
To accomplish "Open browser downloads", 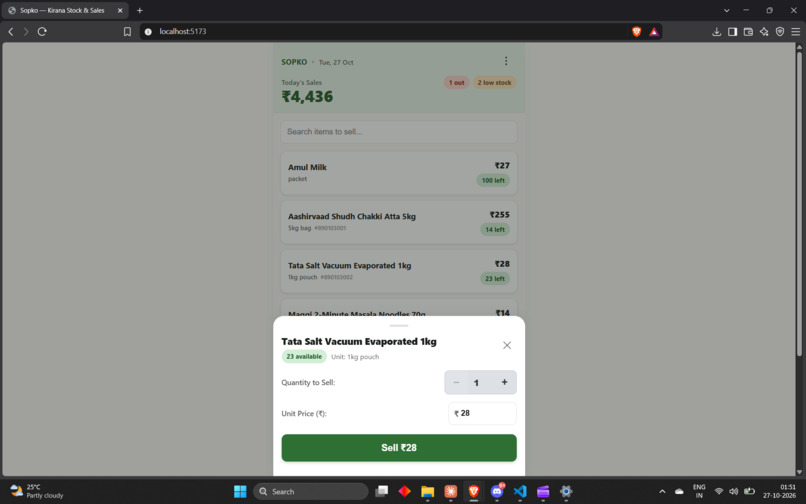I will [717, 31].
